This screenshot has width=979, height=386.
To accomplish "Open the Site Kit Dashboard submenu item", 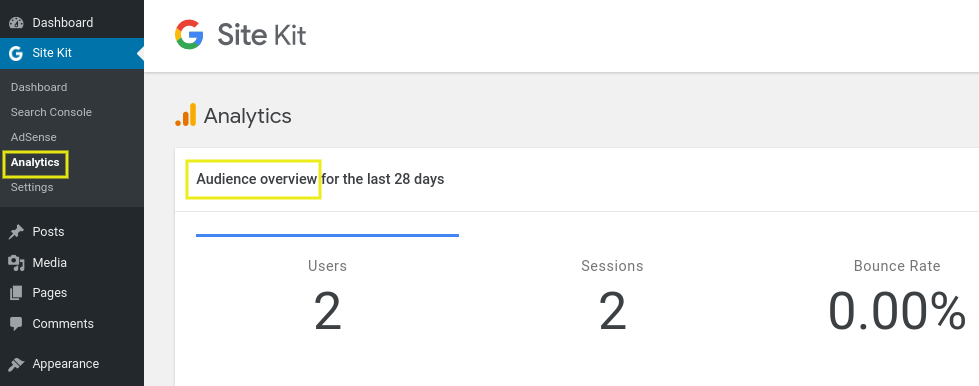I will tap(39, 87).
